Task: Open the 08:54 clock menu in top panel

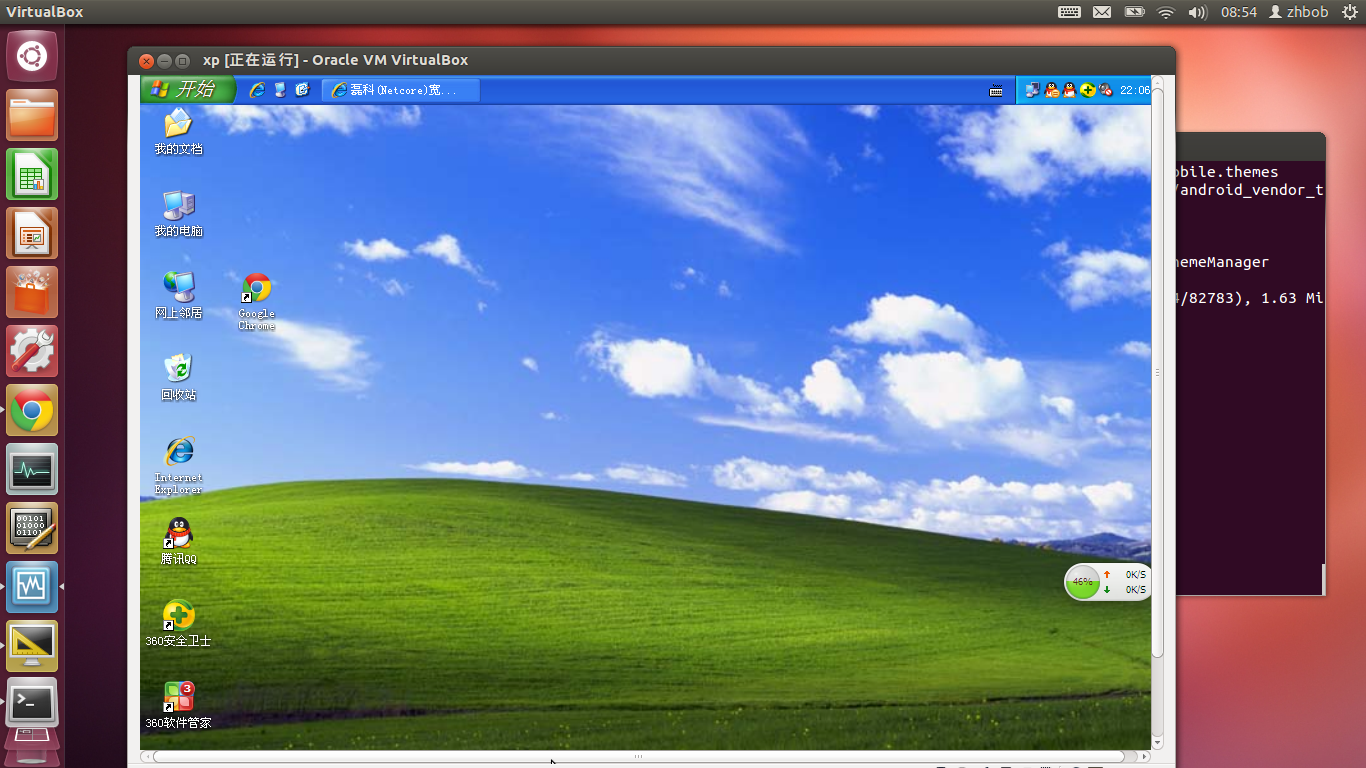Action: point(1239,12)
